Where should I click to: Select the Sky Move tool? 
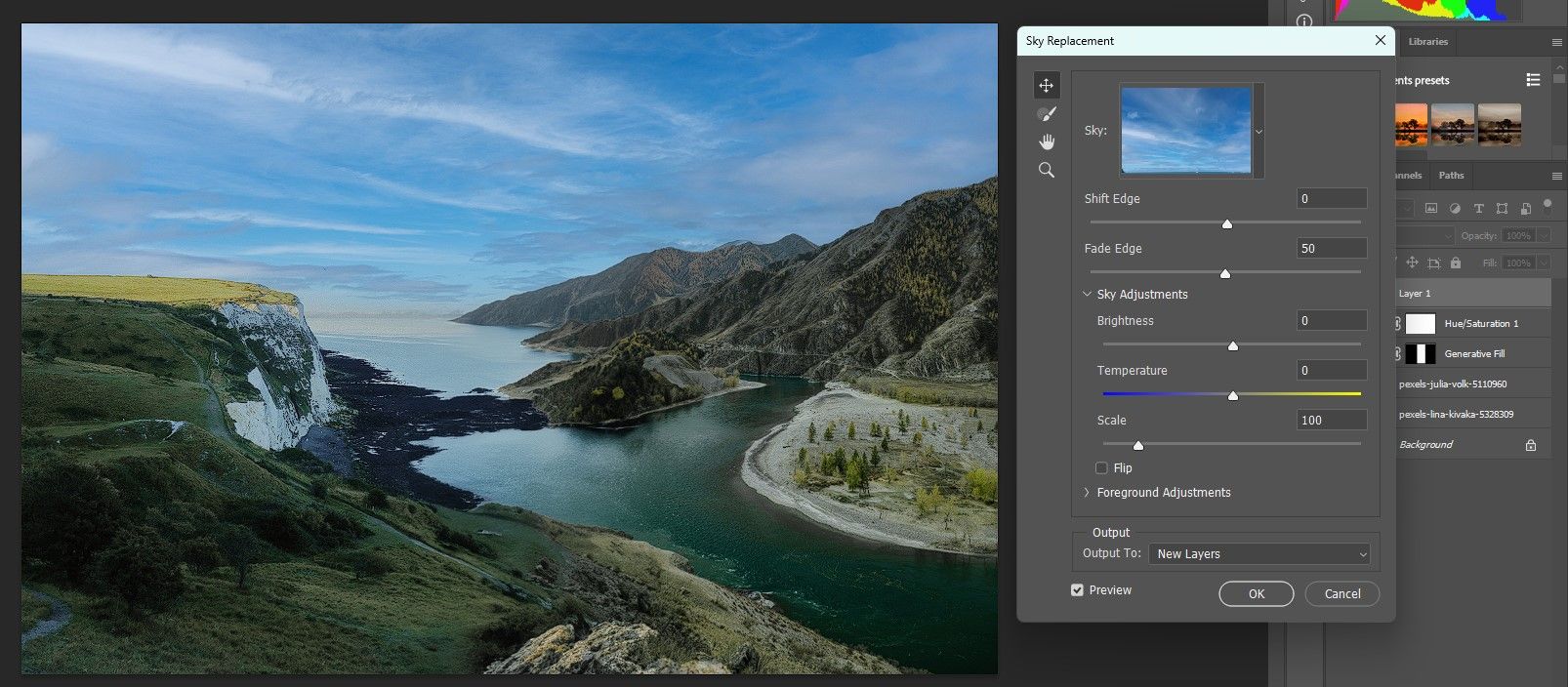pyautogui.click(x=1046, y=86)
